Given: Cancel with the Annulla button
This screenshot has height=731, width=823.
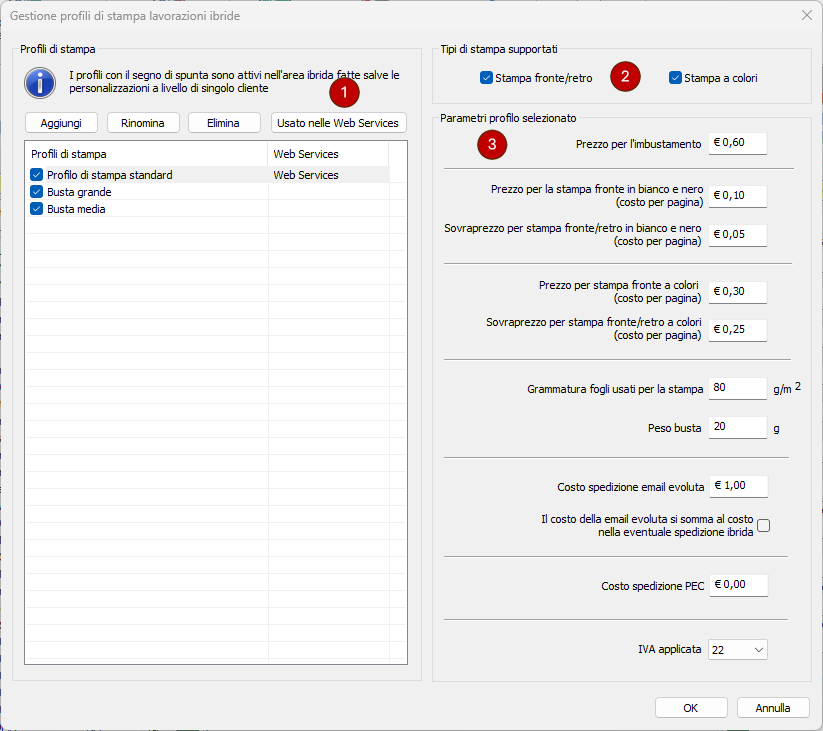Looking at the screenshot, I should coord(772,707).
